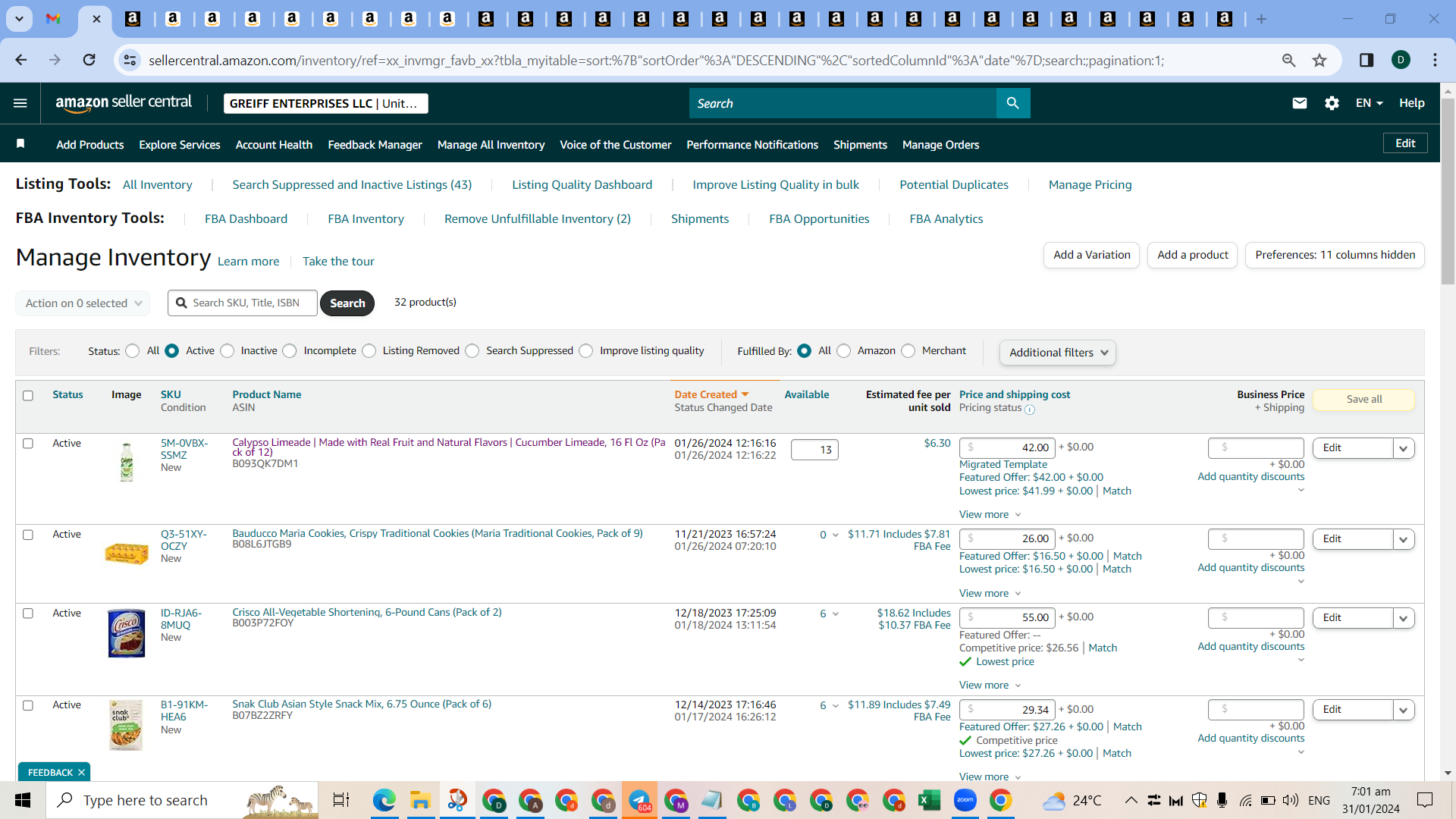Select the Inactive status radio button
This screenshot has height=819, width=1456.
coord(227,351)
